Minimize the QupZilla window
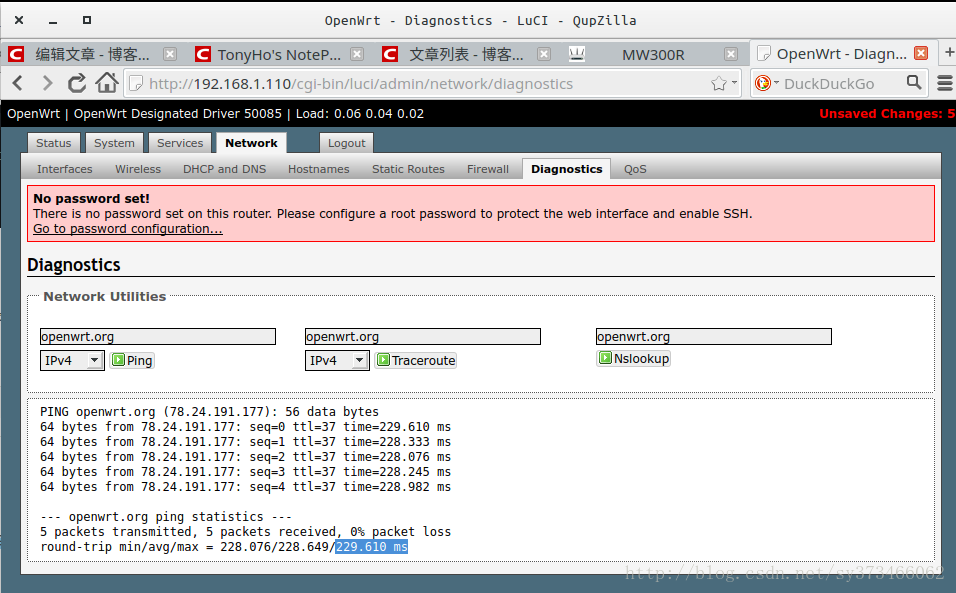Image resolution: width=956 pixels, height=593 pixels. pos(53,21)
